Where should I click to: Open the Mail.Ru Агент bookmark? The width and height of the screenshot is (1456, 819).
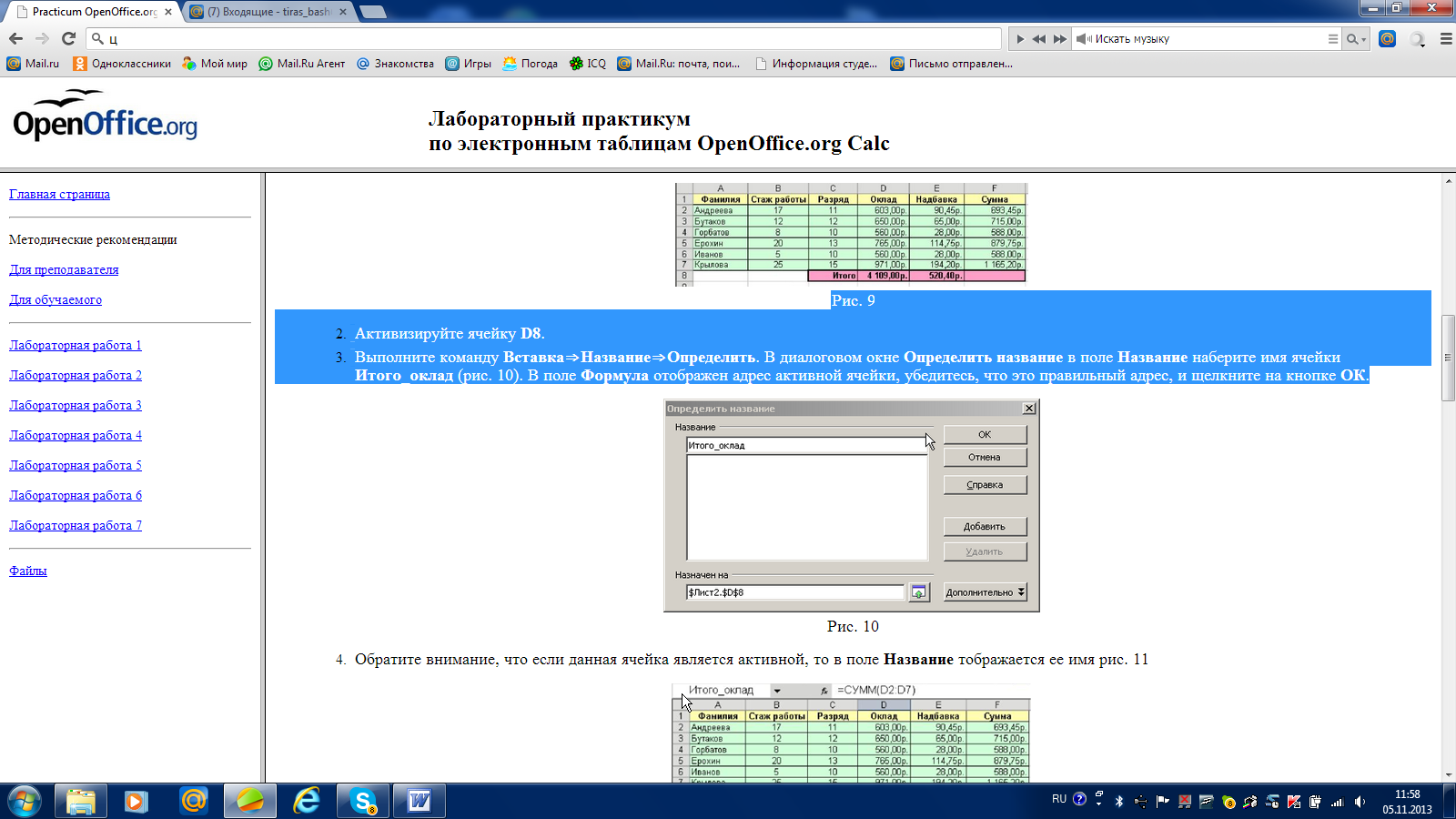coord(302,64)
